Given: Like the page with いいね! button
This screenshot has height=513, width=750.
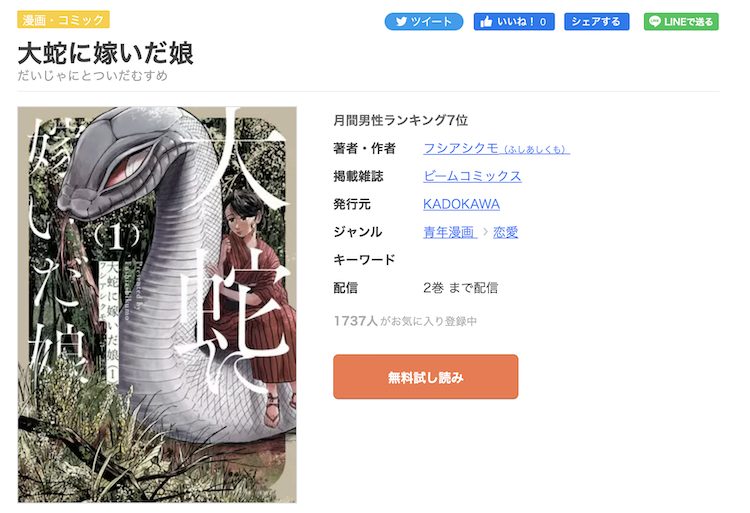Looking at the screenshot, I should click(514, 22).
